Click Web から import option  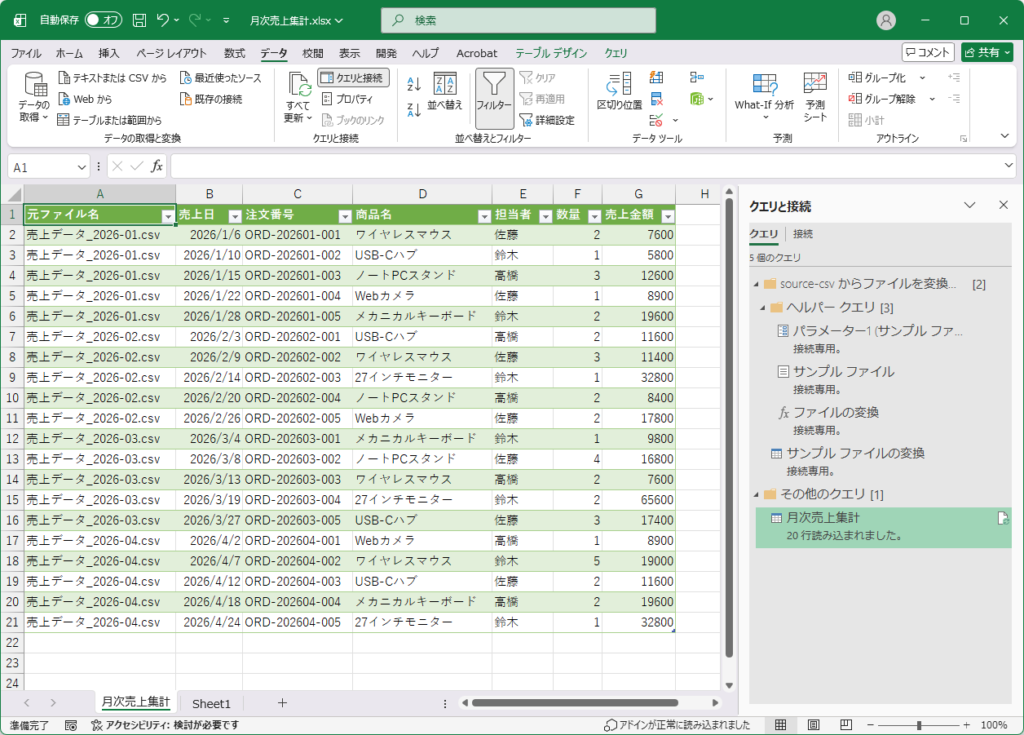[x=85, y=99]
